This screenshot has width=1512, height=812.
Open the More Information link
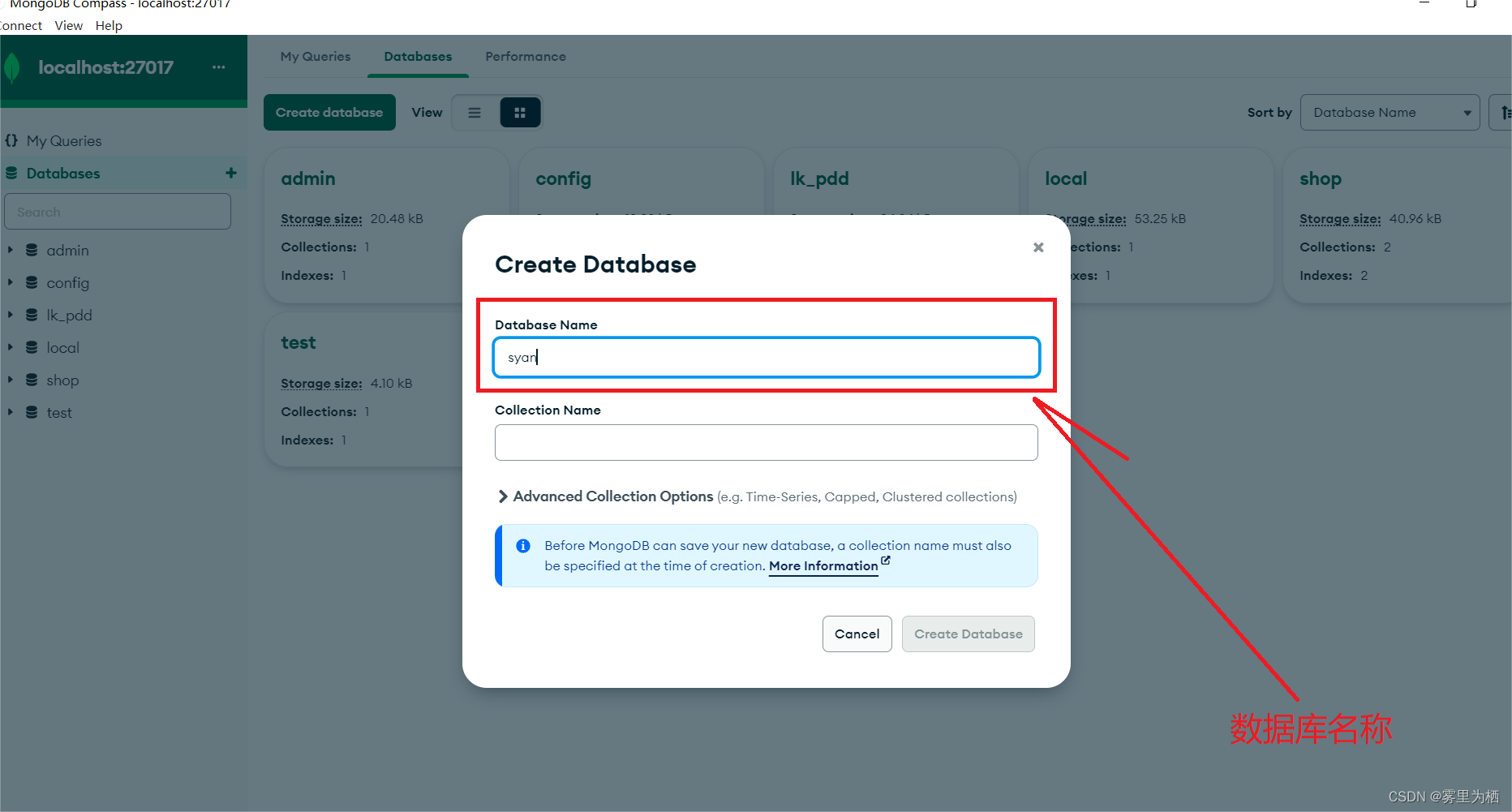point(823,566)
